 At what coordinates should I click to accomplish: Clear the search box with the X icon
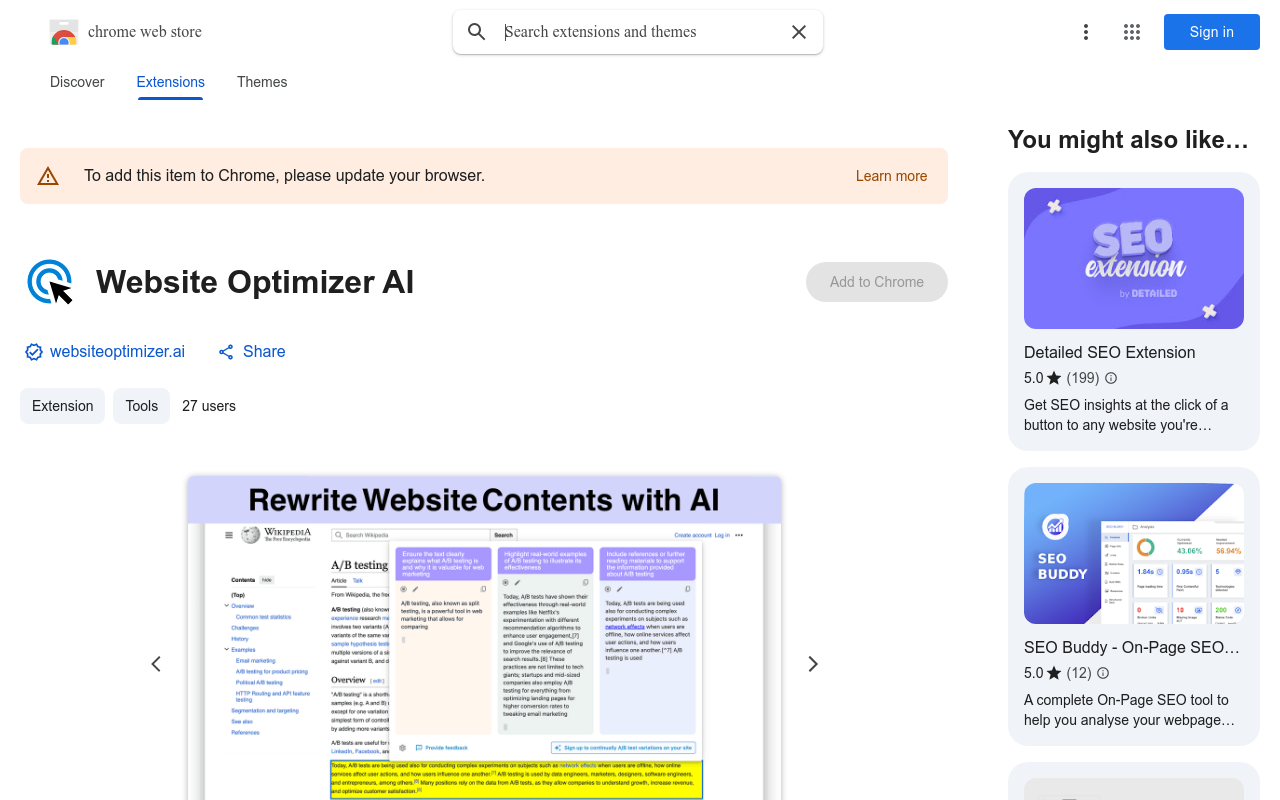point(799,32)
